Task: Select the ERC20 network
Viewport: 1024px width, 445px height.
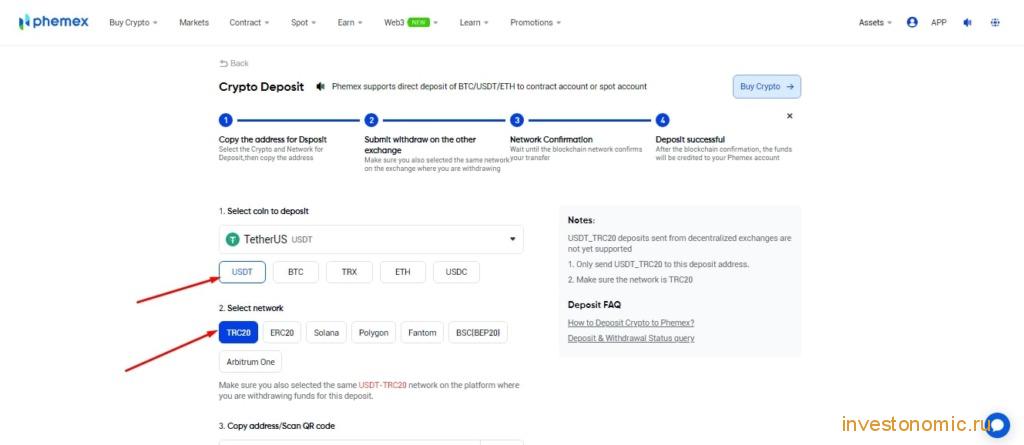Action: [x=282, y=333]
